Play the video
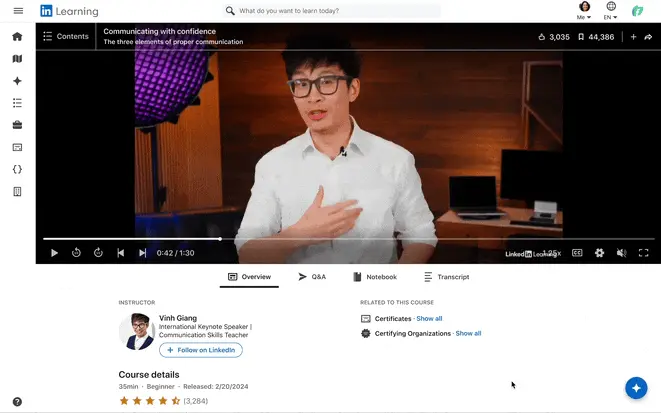 pyautogui.click(x=54, y=253)
